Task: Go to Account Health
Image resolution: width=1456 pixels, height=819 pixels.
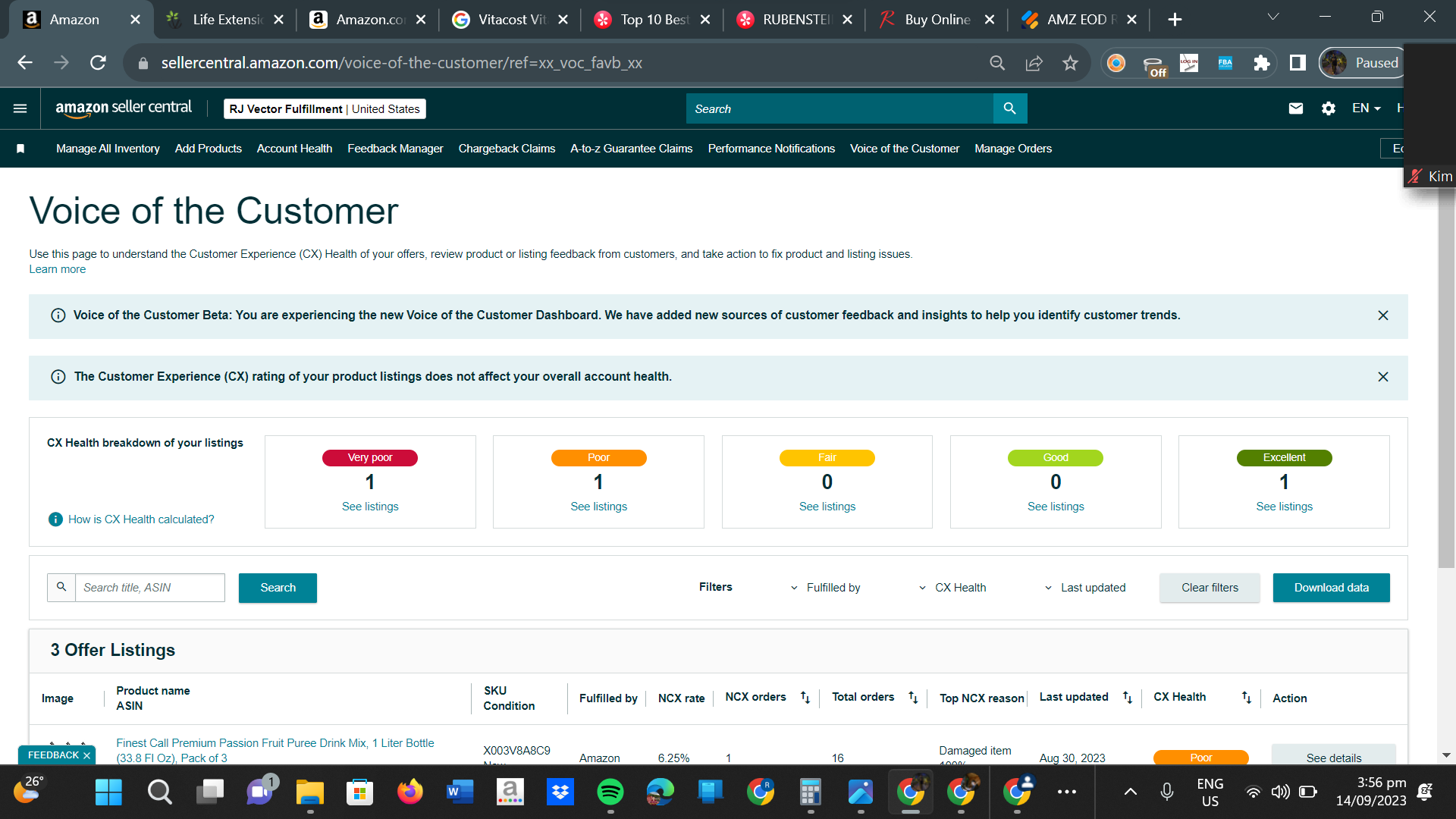Action: point(294,149)
